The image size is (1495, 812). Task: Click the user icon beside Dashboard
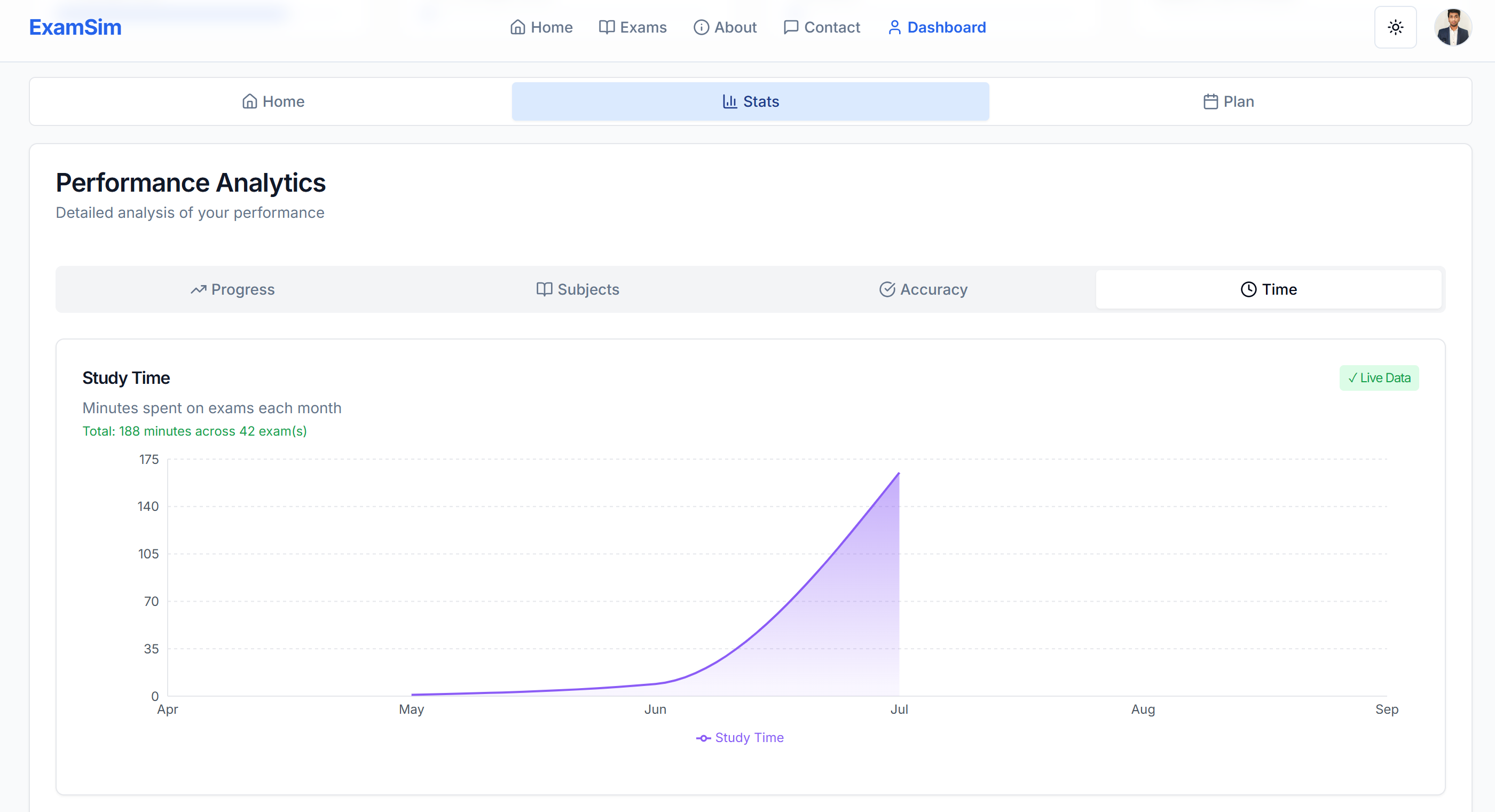click(x=894, y=27)
